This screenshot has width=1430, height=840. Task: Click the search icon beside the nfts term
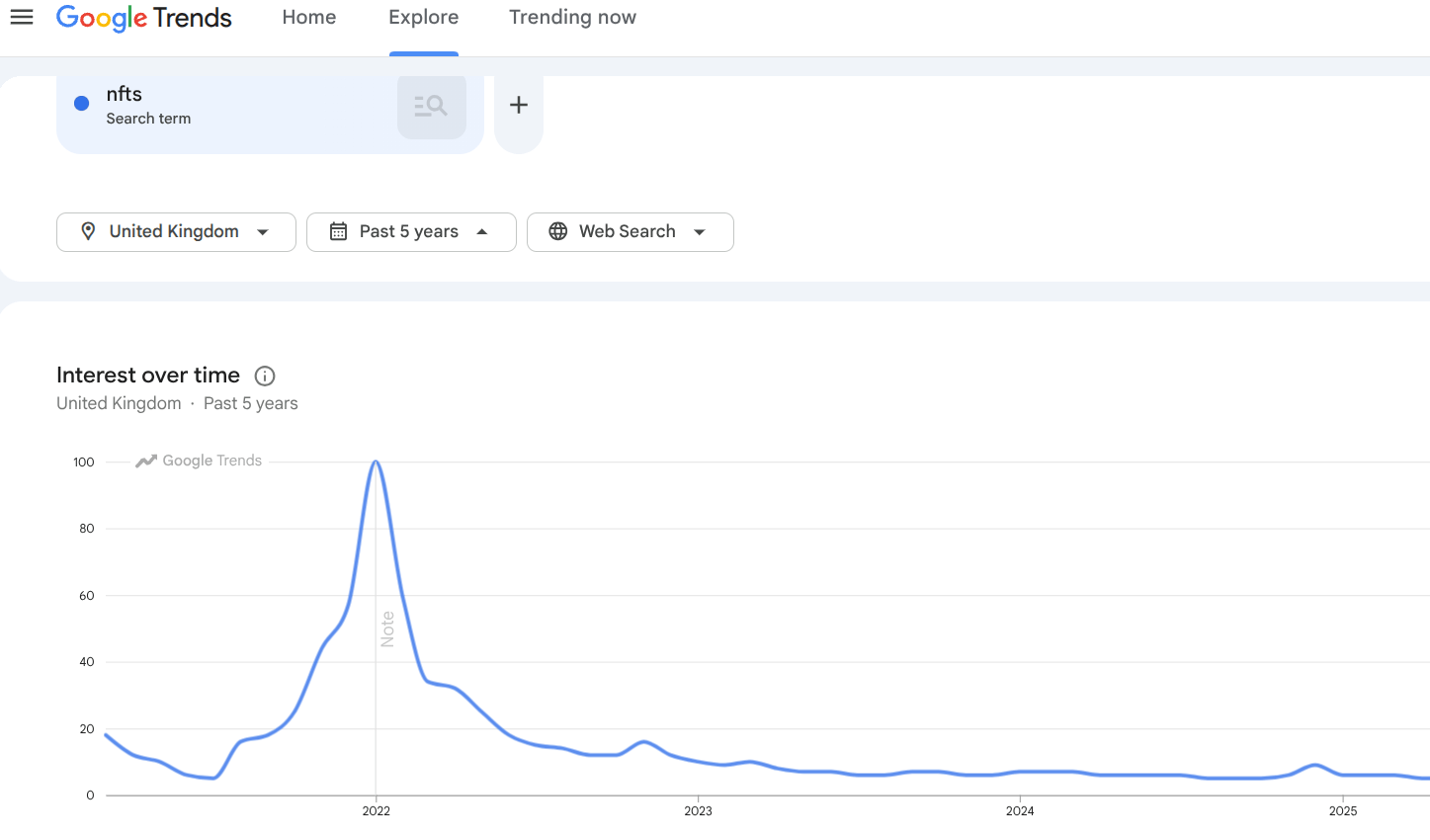[x=431, y=105]
